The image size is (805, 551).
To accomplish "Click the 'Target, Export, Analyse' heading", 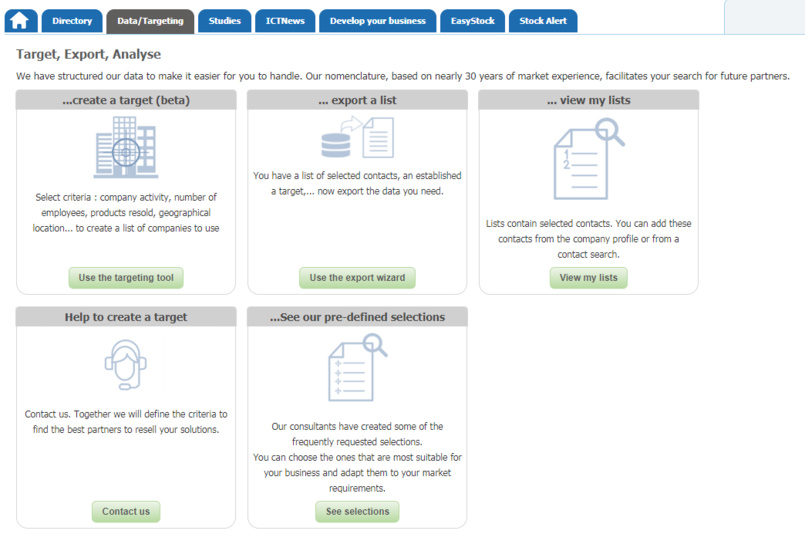I will pyautogui.click(x=88, y=54).
